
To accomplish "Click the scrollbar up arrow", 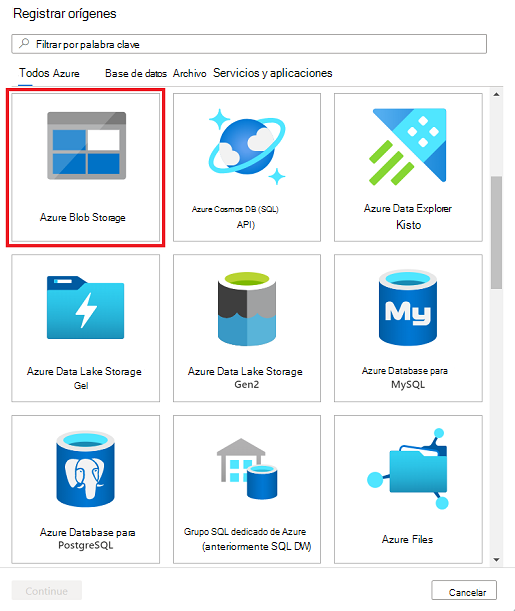I will pyautogui.click(x=496, y=94).
